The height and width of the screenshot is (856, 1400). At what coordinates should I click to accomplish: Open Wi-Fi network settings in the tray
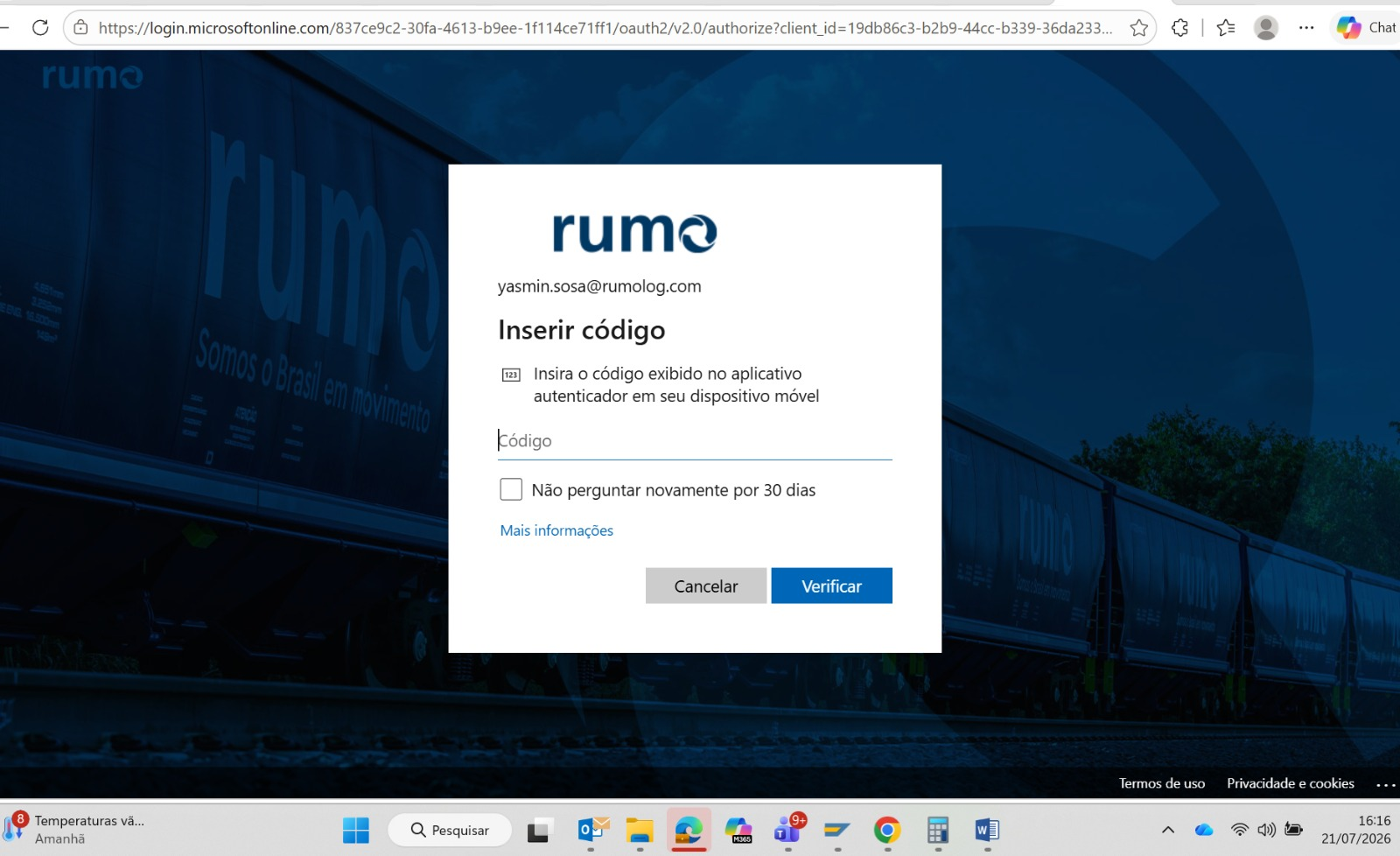pos(1240,830)
